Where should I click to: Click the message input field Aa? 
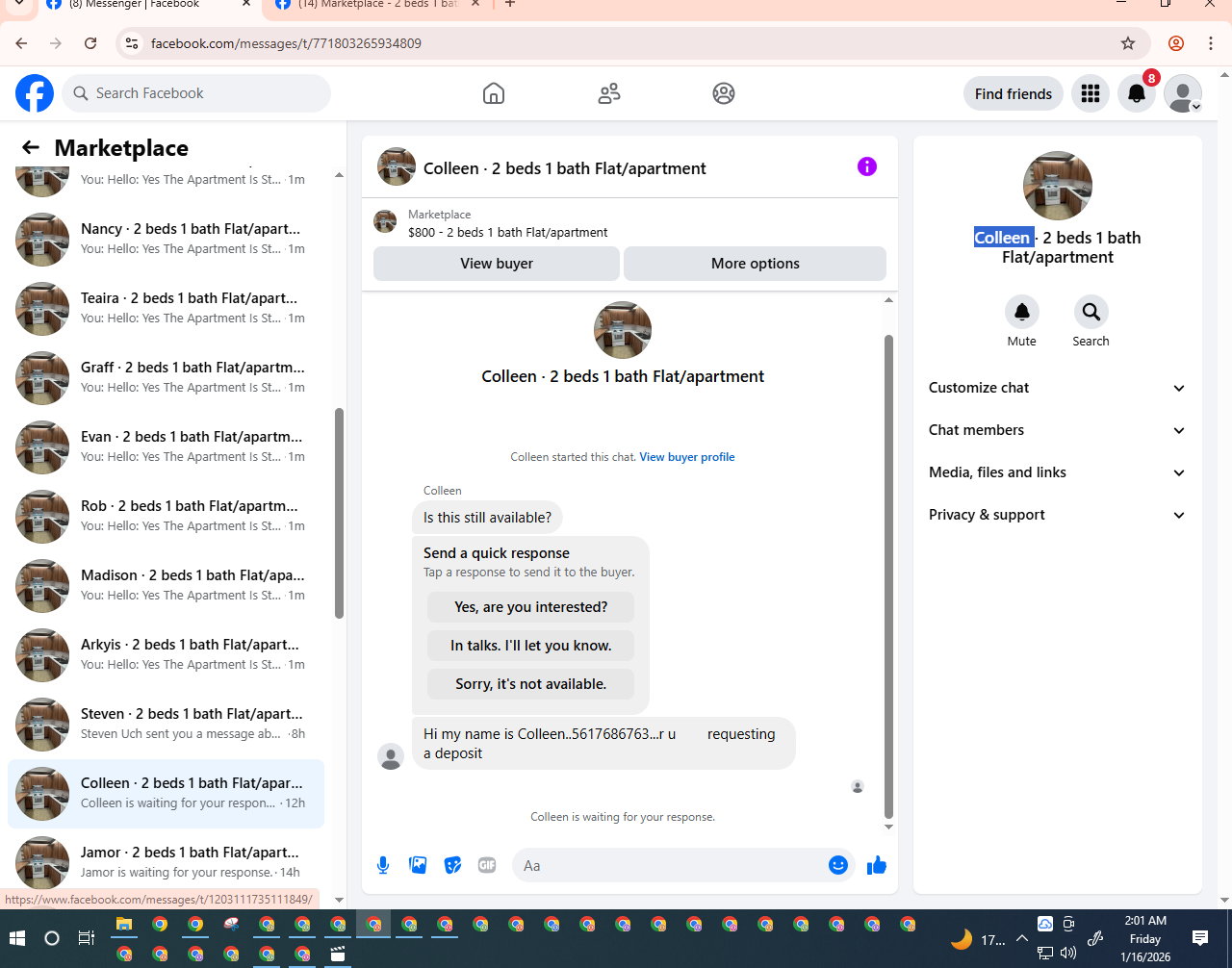(x=672, y=865)
